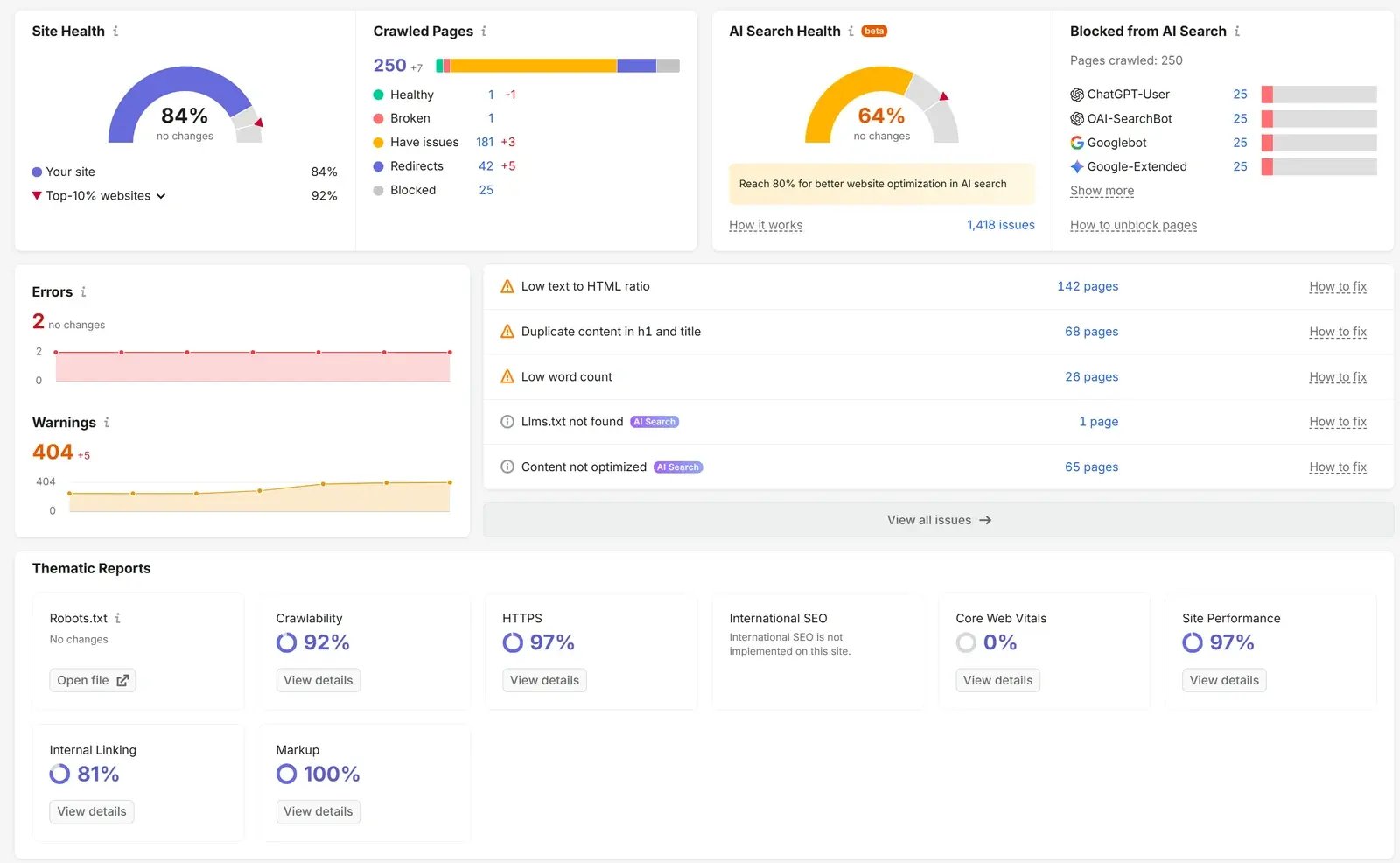
Task: Click the Markup score ring icon
Action: pos(286,774)
